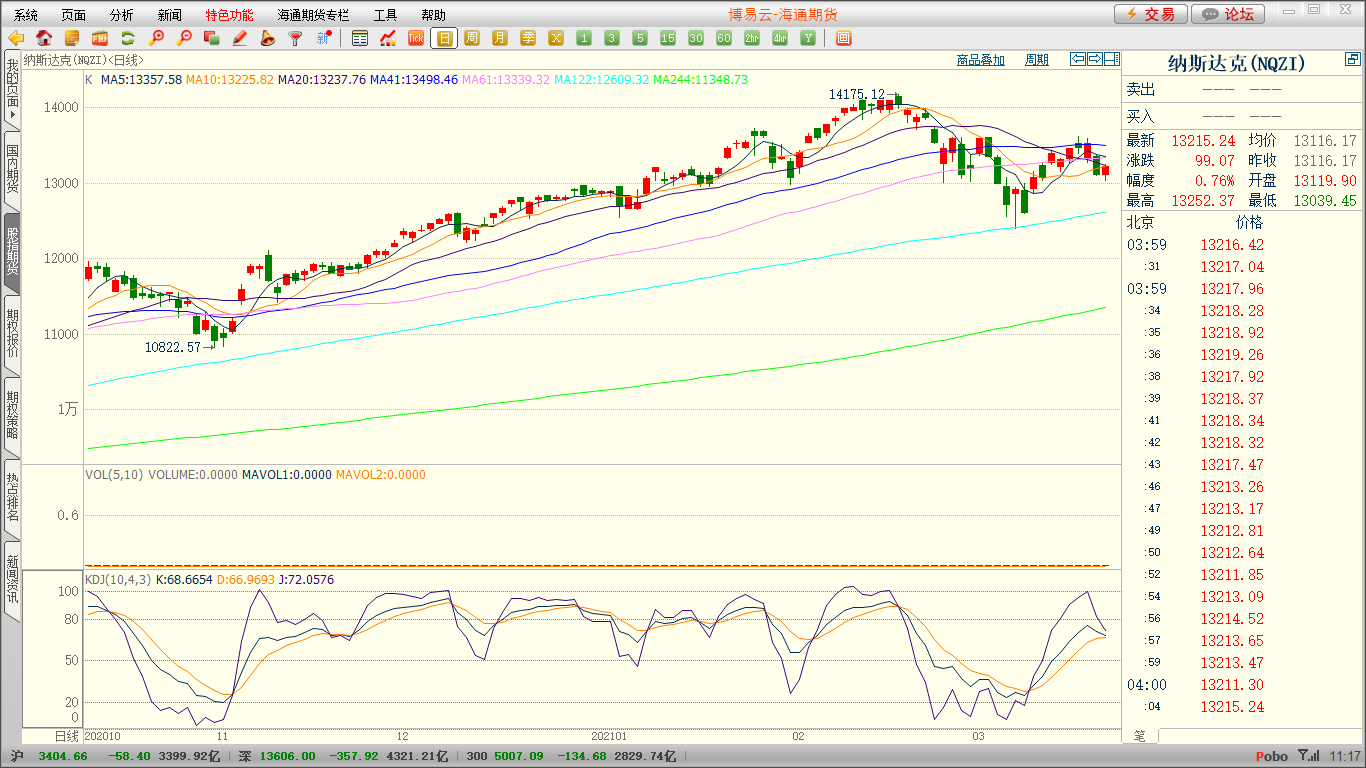Restore quote panel with window icon
Viewport: 1366px width, 768px height.
click(1352, 60)
